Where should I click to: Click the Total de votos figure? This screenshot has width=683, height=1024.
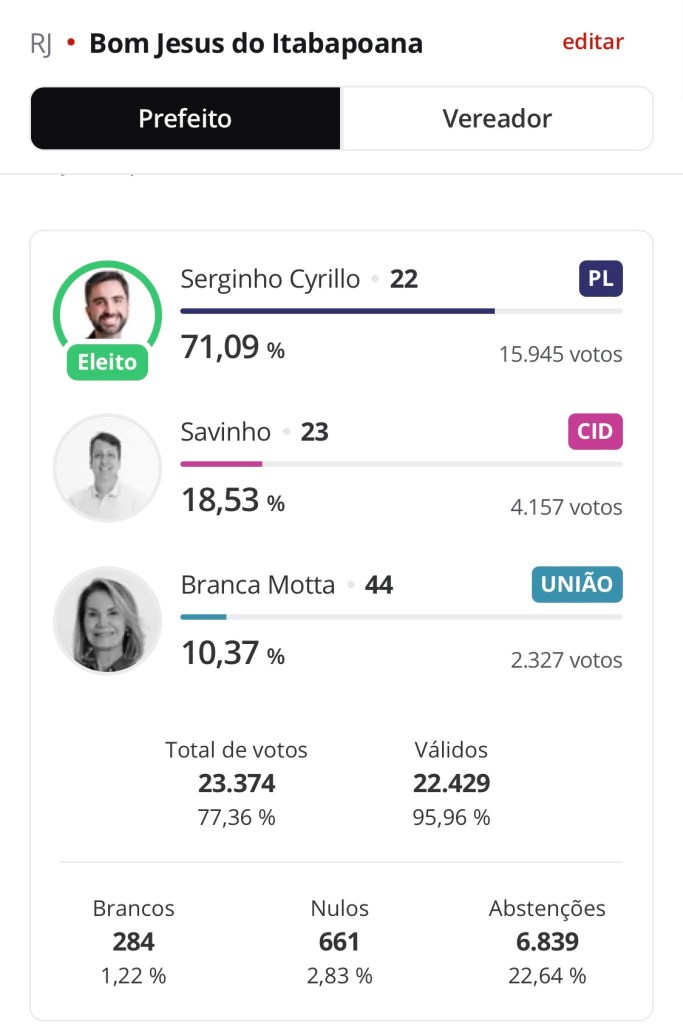pos(236,784)
